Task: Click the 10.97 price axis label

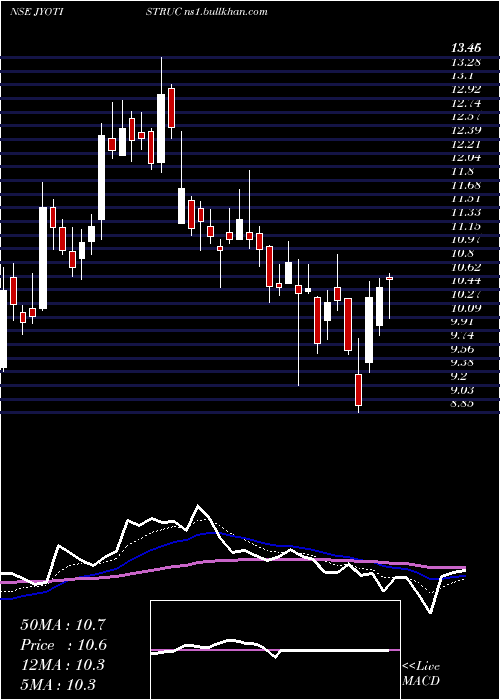Action: point(467,240)
